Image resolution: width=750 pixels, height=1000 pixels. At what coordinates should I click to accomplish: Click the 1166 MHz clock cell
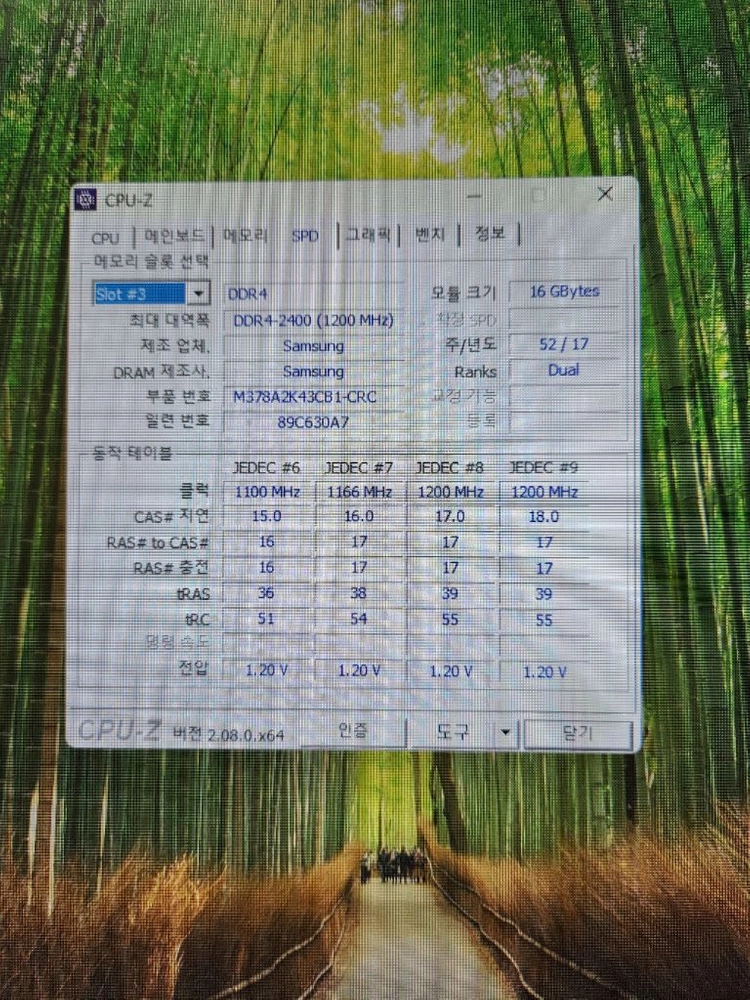pyautogui.click(x=360, y=492)
